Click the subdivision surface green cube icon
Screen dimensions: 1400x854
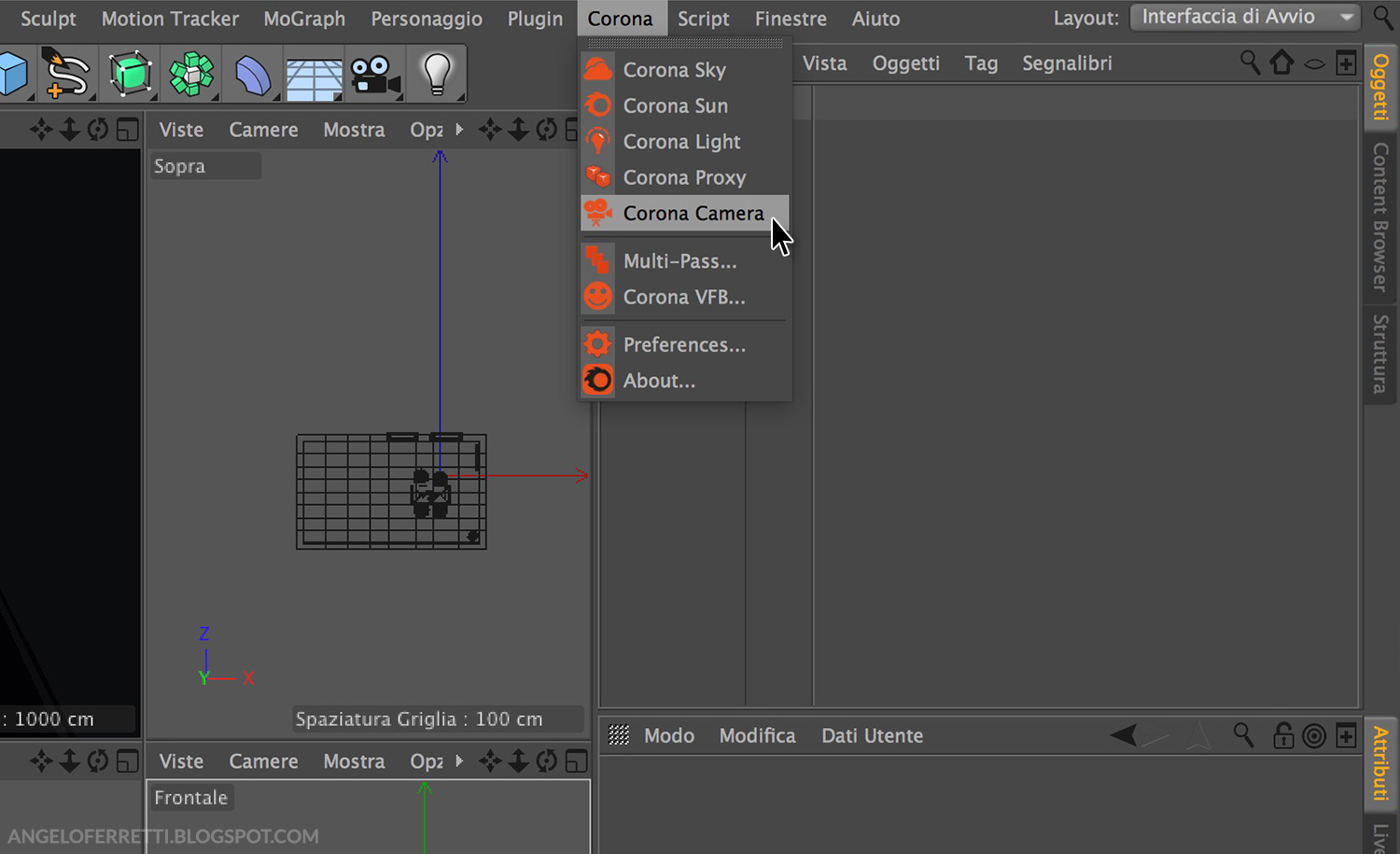pyautogui.click(x=130, y=75)
